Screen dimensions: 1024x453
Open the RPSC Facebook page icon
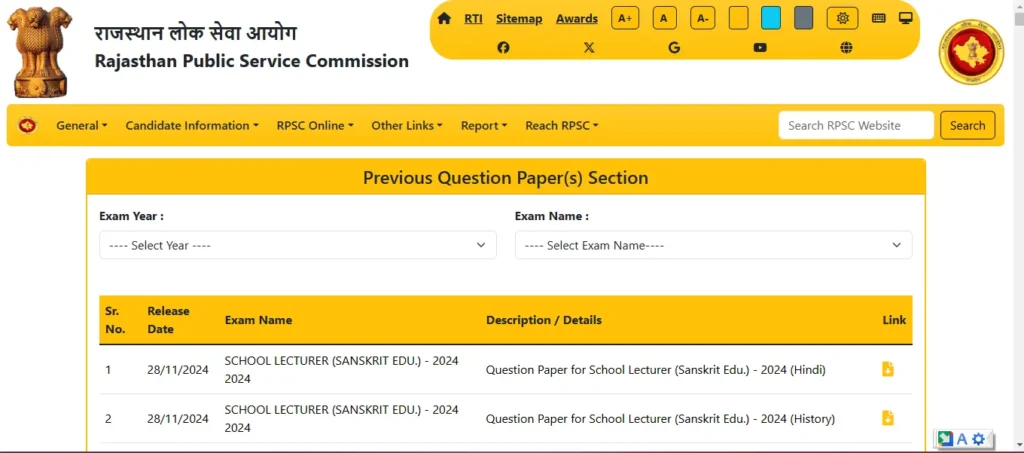503,47
